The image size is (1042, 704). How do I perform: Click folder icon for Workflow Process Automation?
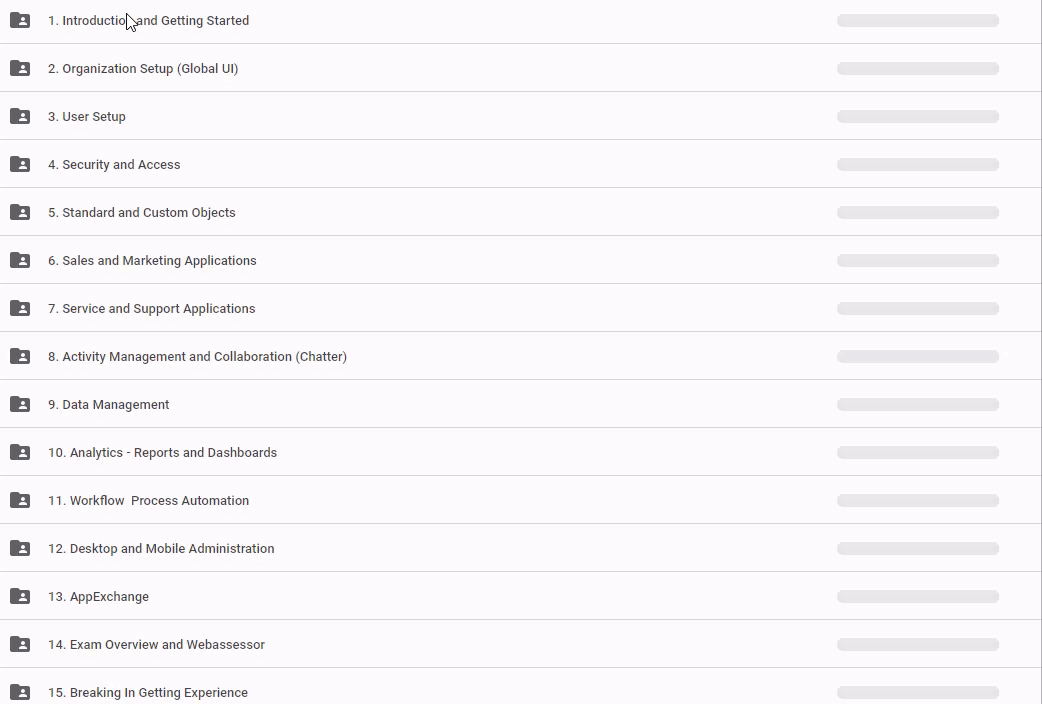(20, 500)
